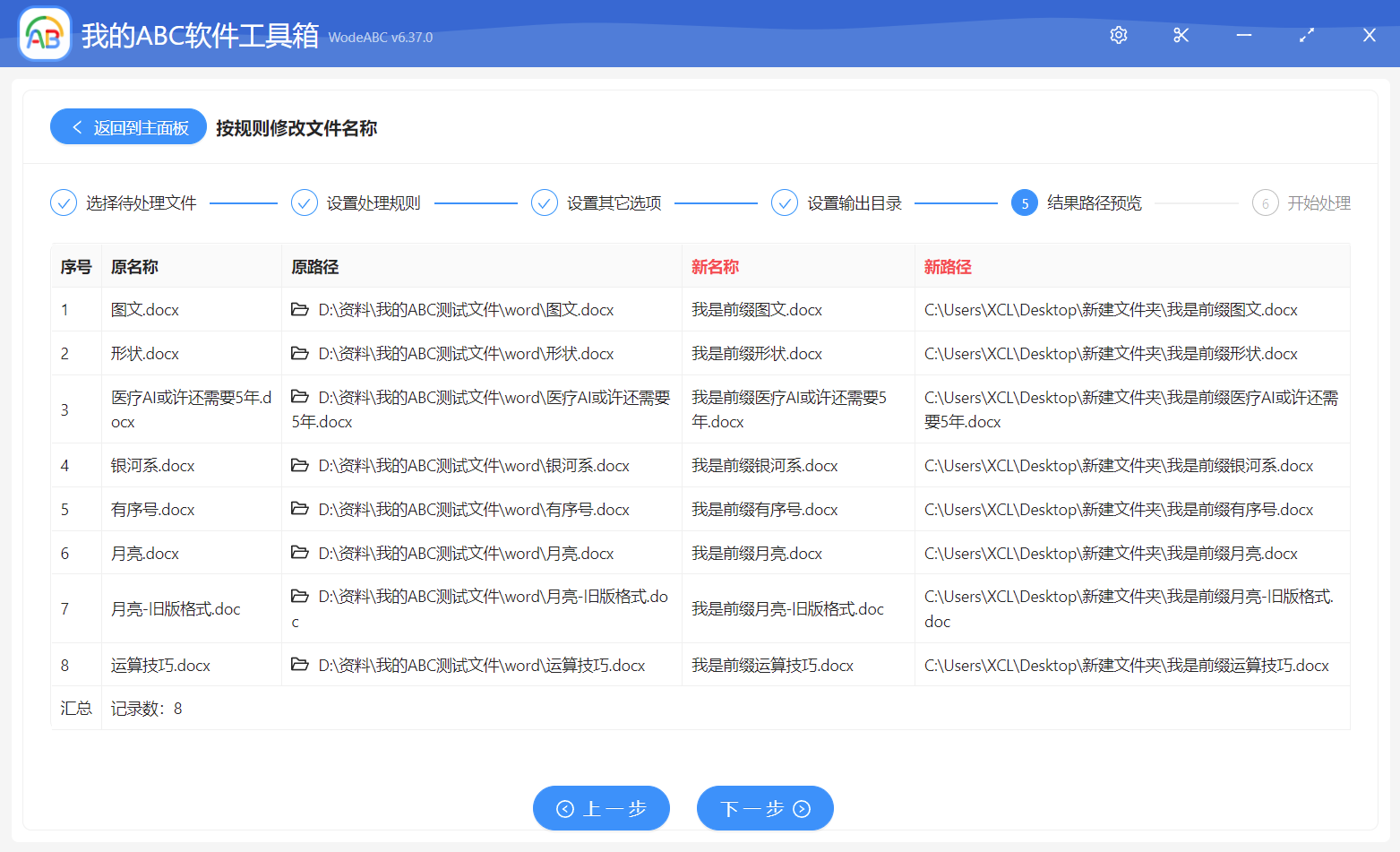Open folder icon for 银河系.docx path
Image resolution: width=1400 pixels, height=852 pixels.
[x=300, y=466]
